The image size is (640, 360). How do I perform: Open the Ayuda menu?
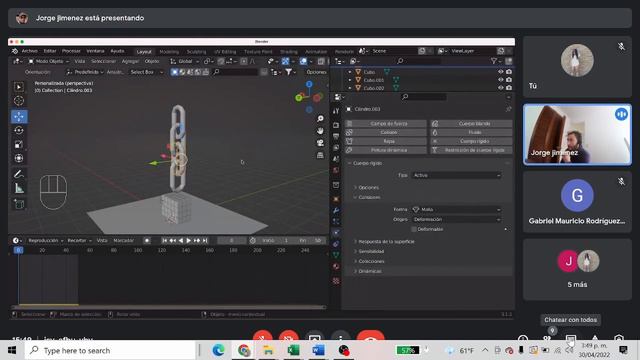(x=117, y=51)
